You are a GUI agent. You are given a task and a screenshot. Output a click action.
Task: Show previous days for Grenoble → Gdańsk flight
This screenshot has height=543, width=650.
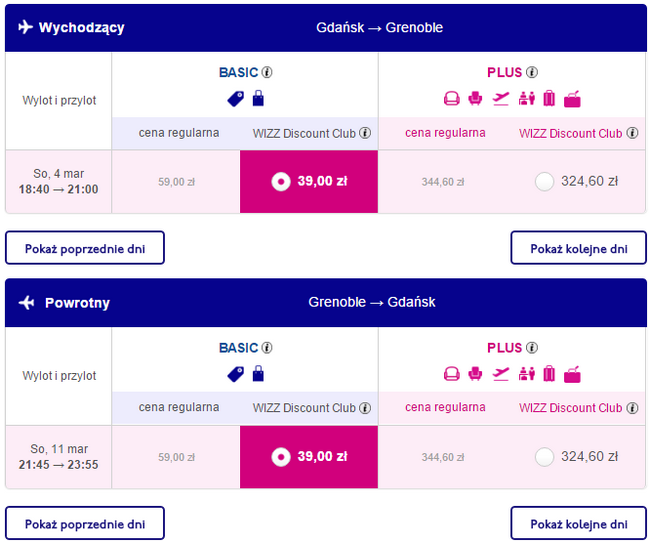click(85, 523)
